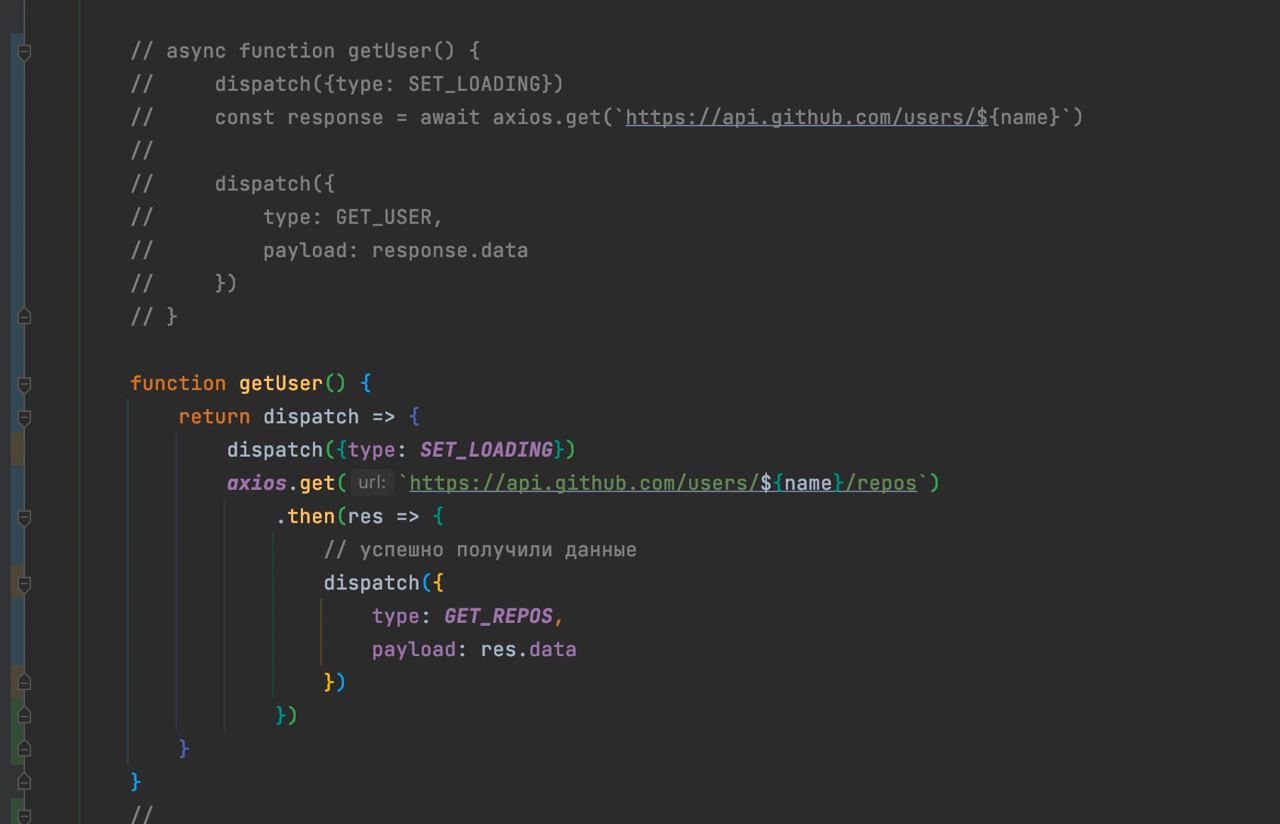Click the getUser function name in declaration
The width and height of the screenshot is (1280, 824).
(281, 384)
